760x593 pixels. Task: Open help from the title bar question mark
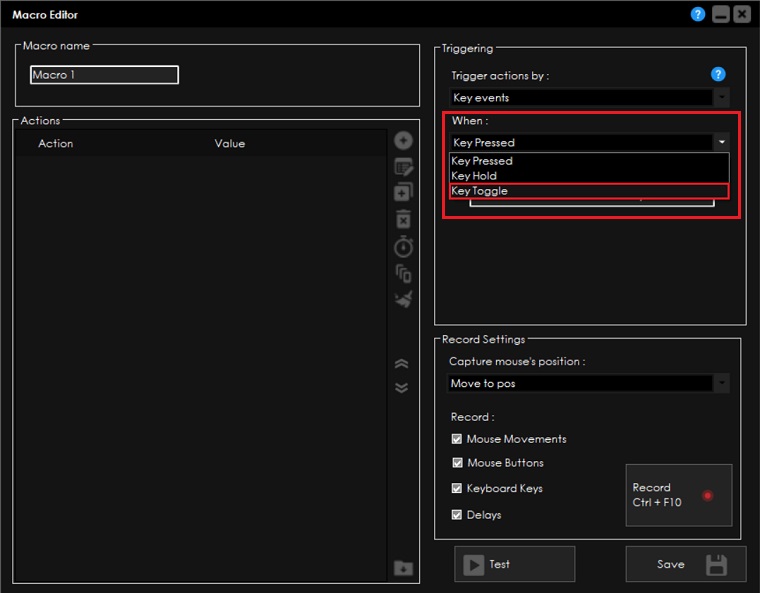point(697,15)
